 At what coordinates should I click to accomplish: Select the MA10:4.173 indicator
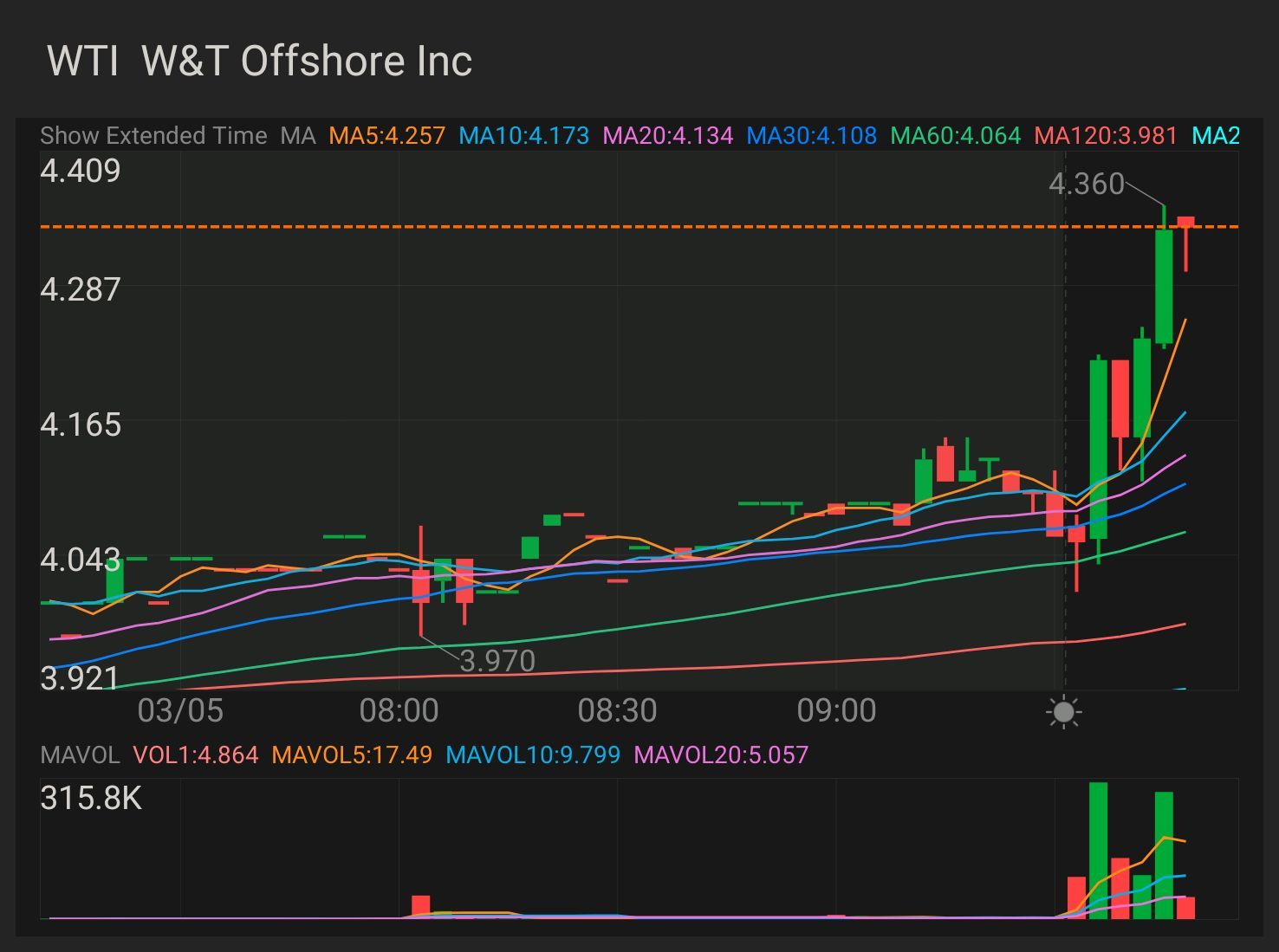[x=524, y=136]
